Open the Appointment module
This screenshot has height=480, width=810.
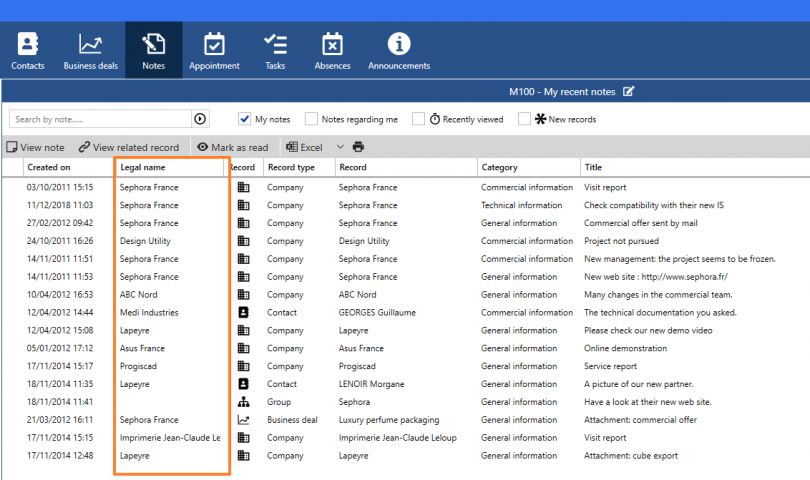click(x=214, y=51)
